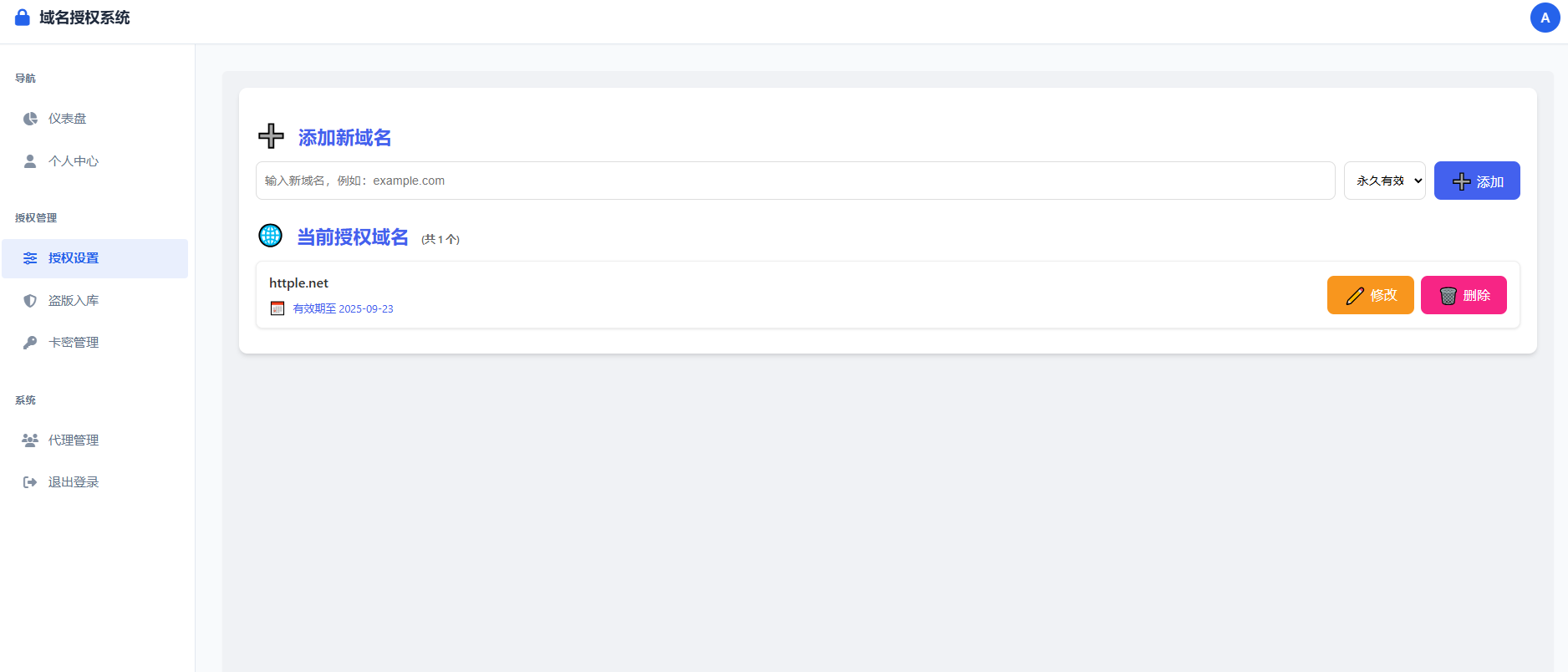Focus the new domain input field
Image resolution: width=1568 pixels, height=672 pixels.
click(794, 181)
